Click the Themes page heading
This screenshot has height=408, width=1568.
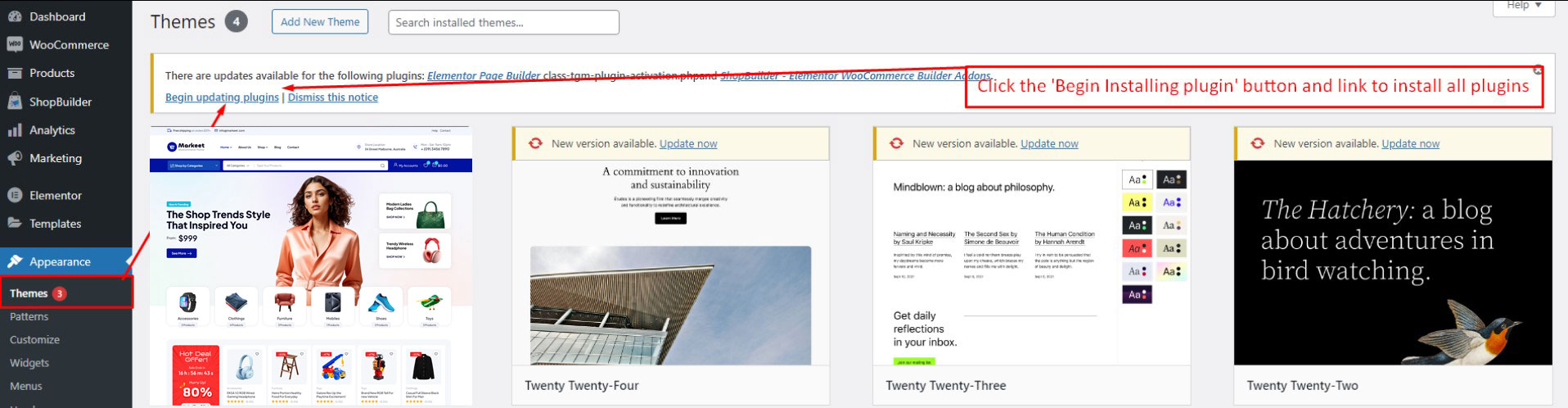click(x=182, y=22)
